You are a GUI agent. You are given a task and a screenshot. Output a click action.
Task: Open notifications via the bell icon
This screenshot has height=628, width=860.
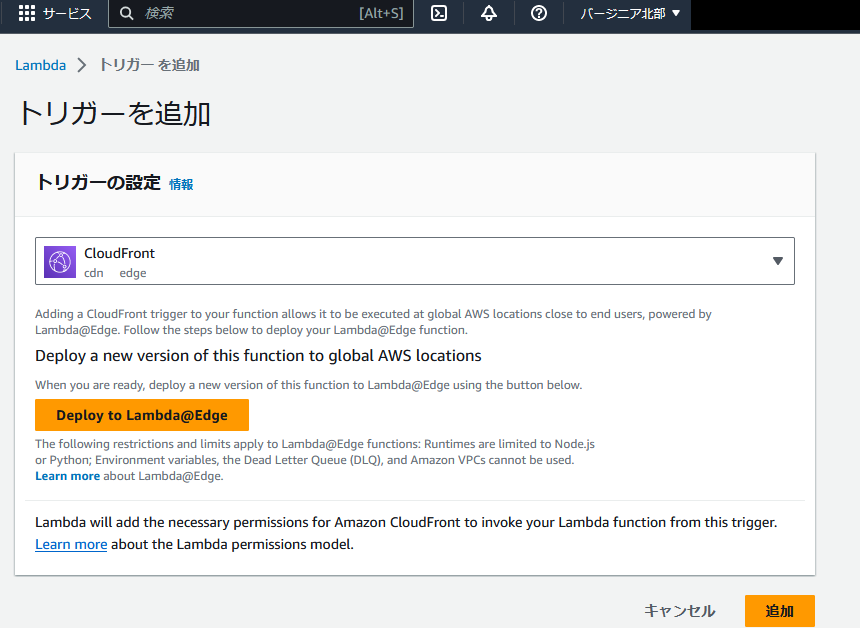coord(488,14)
